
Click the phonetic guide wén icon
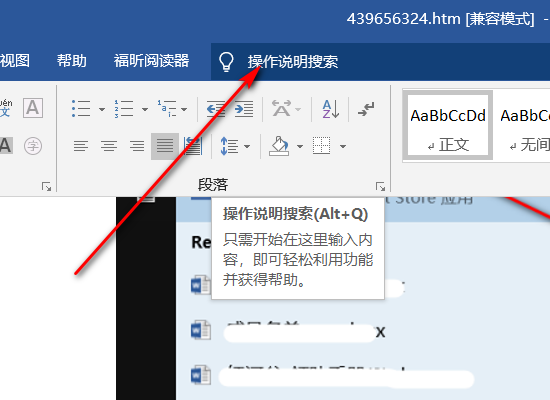click(6, 108)
